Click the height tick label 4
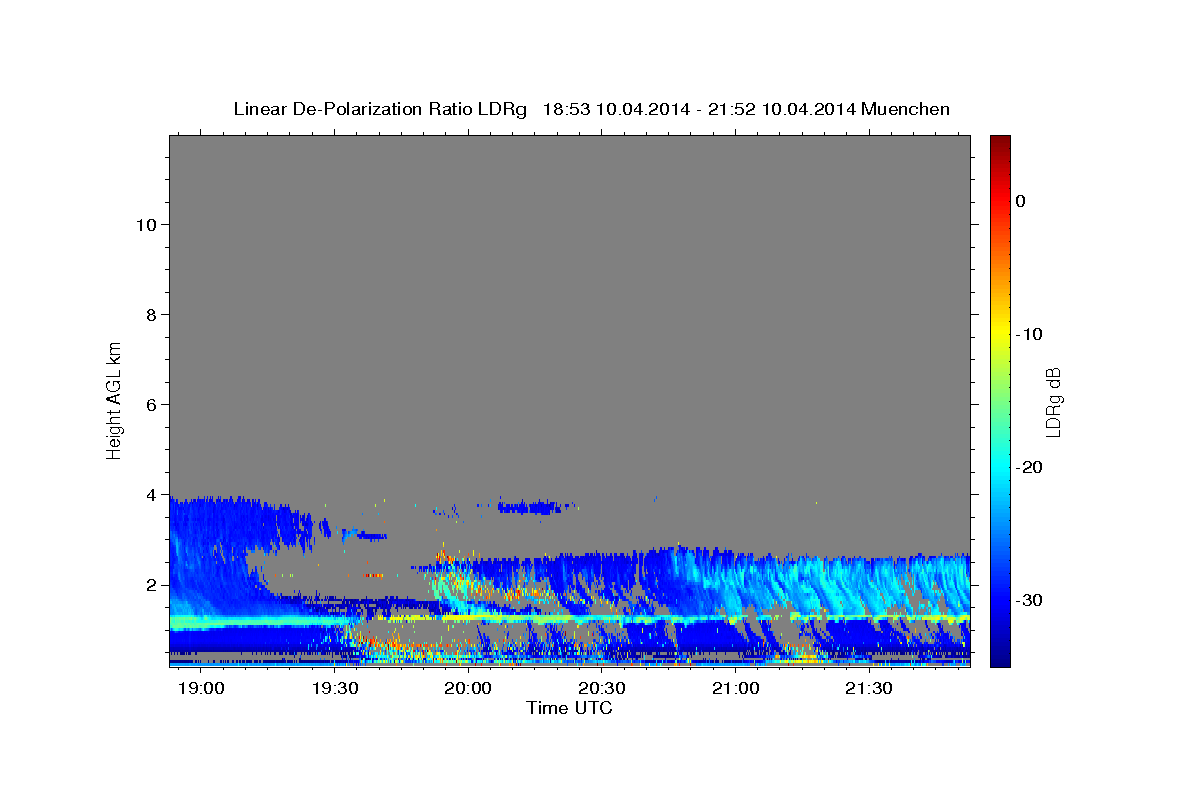Screen dimensions: 1200x800 pyautogui.click(x=150, y=494)
